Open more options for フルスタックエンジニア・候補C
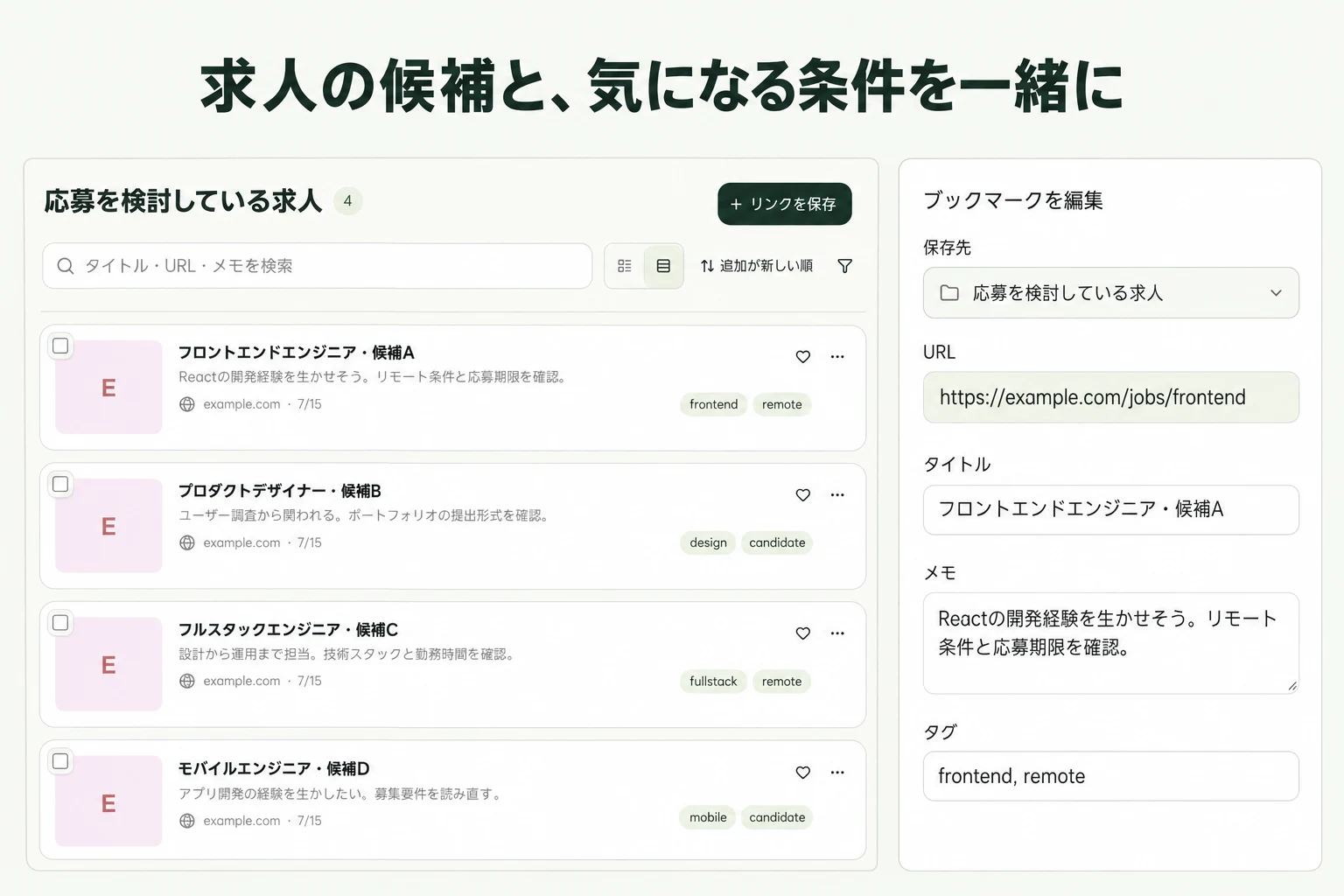 click(x=837, y=633)
